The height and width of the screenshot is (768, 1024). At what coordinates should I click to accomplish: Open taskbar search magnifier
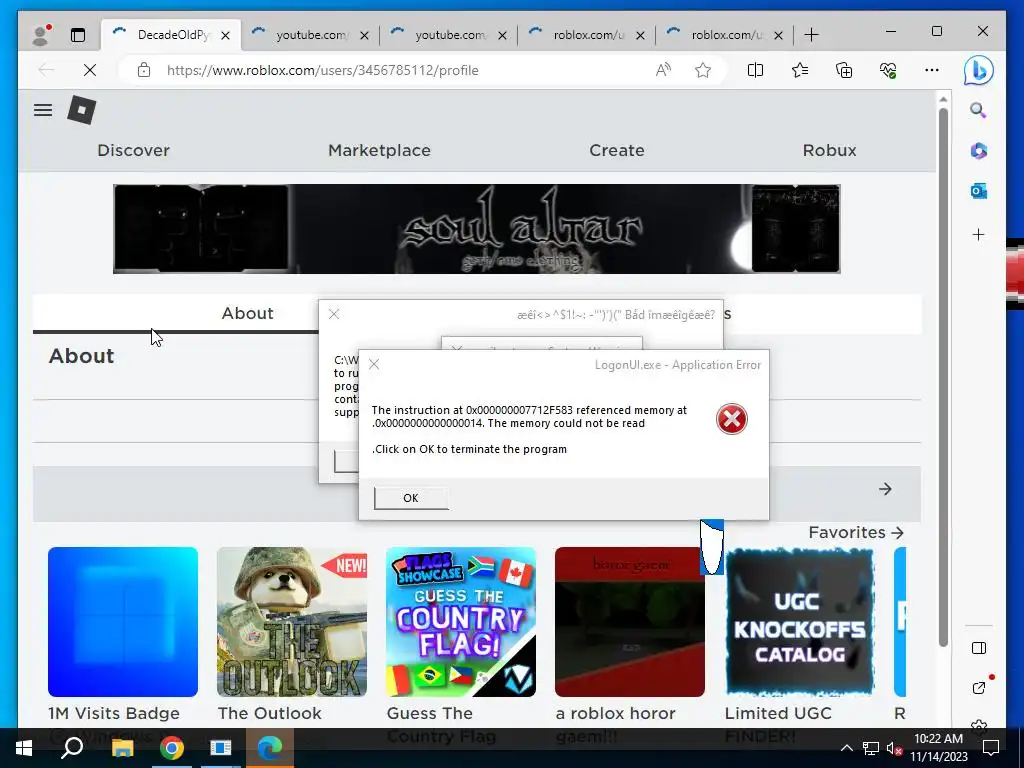coord(72,748)
